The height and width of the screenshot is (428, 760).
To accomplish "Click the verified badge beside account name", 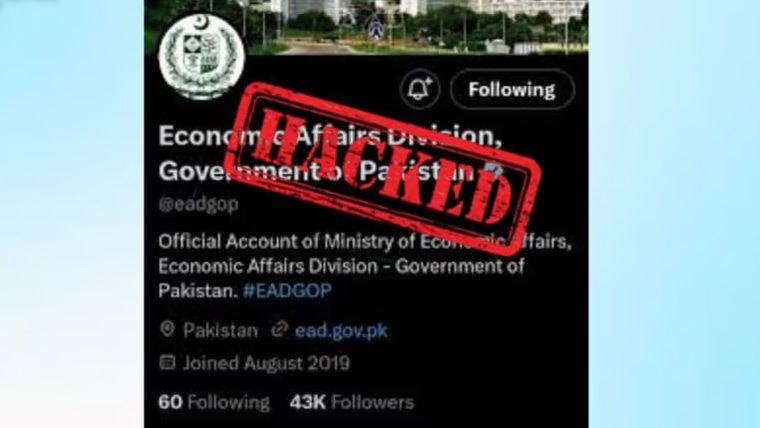I will (x=493, y=171).
